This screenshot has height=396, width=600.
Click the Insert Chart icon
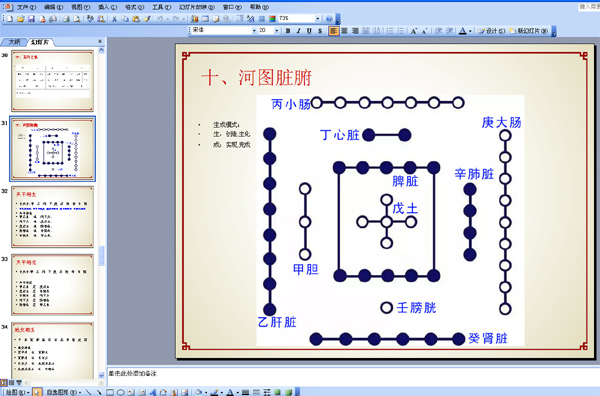pyautogui.click(x=195, y=18)
